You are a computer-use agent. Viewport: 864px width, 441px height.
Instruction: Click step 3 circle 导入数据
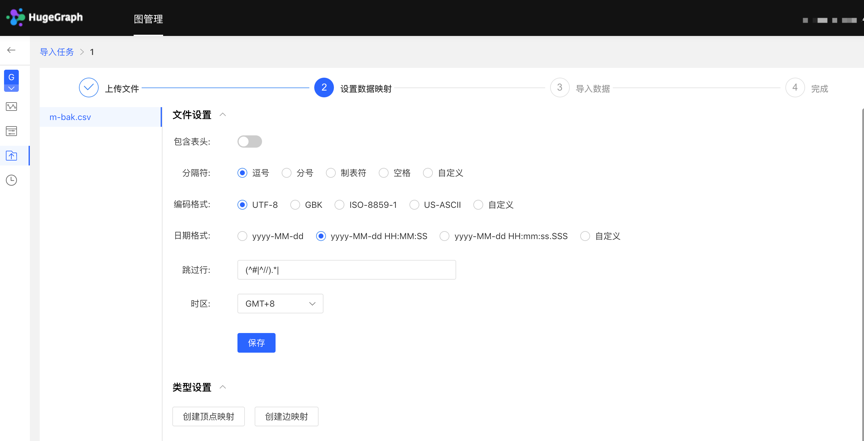(559, 87)
